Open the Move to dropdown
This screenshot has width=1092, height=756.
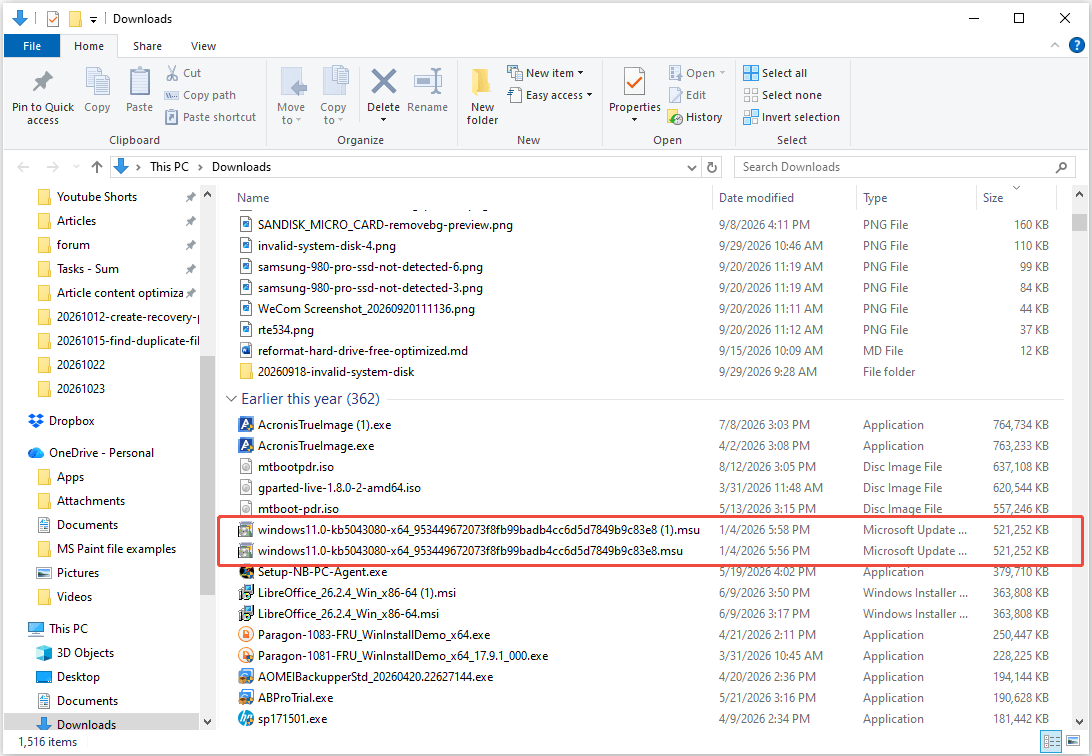[291, 114]
